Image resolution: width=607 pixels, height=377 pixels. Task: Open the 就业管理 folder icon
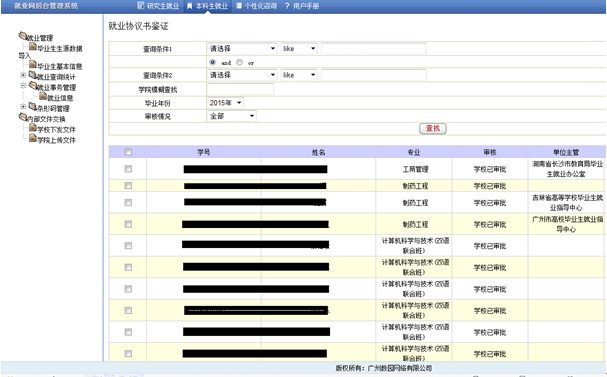(23, 36)
